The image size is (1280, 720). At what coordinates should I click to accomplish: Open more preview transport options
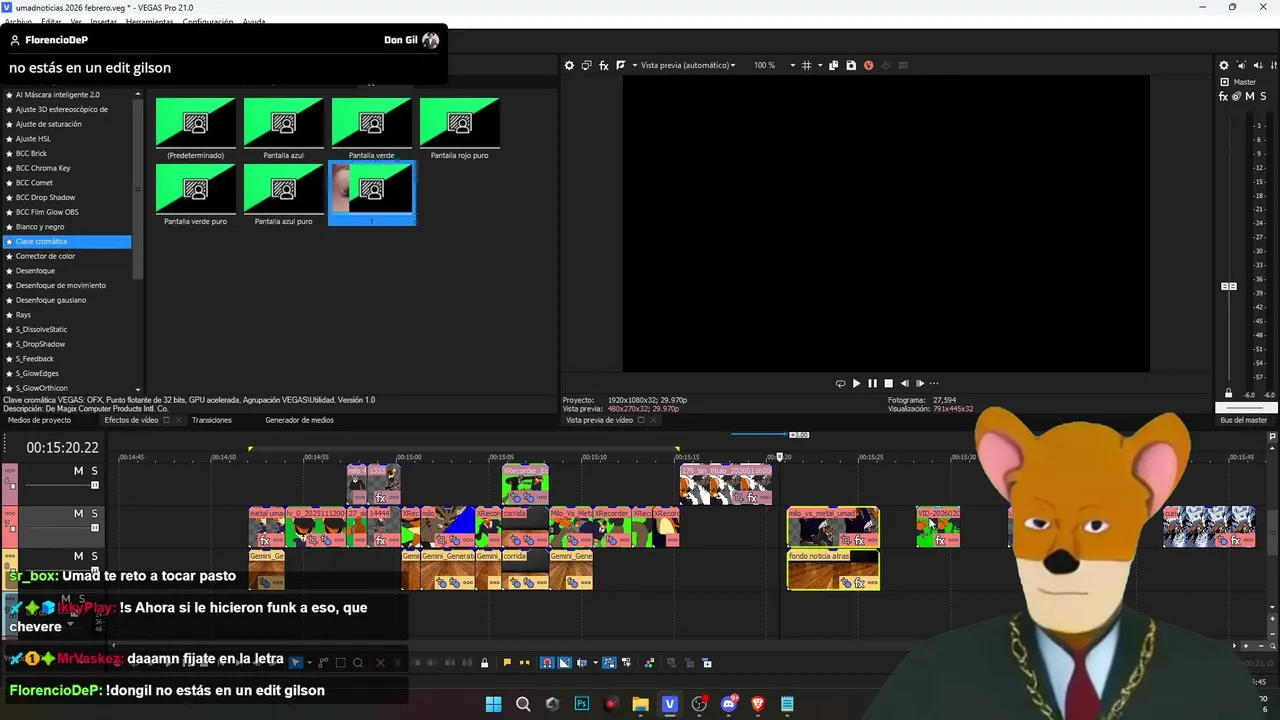934,383
